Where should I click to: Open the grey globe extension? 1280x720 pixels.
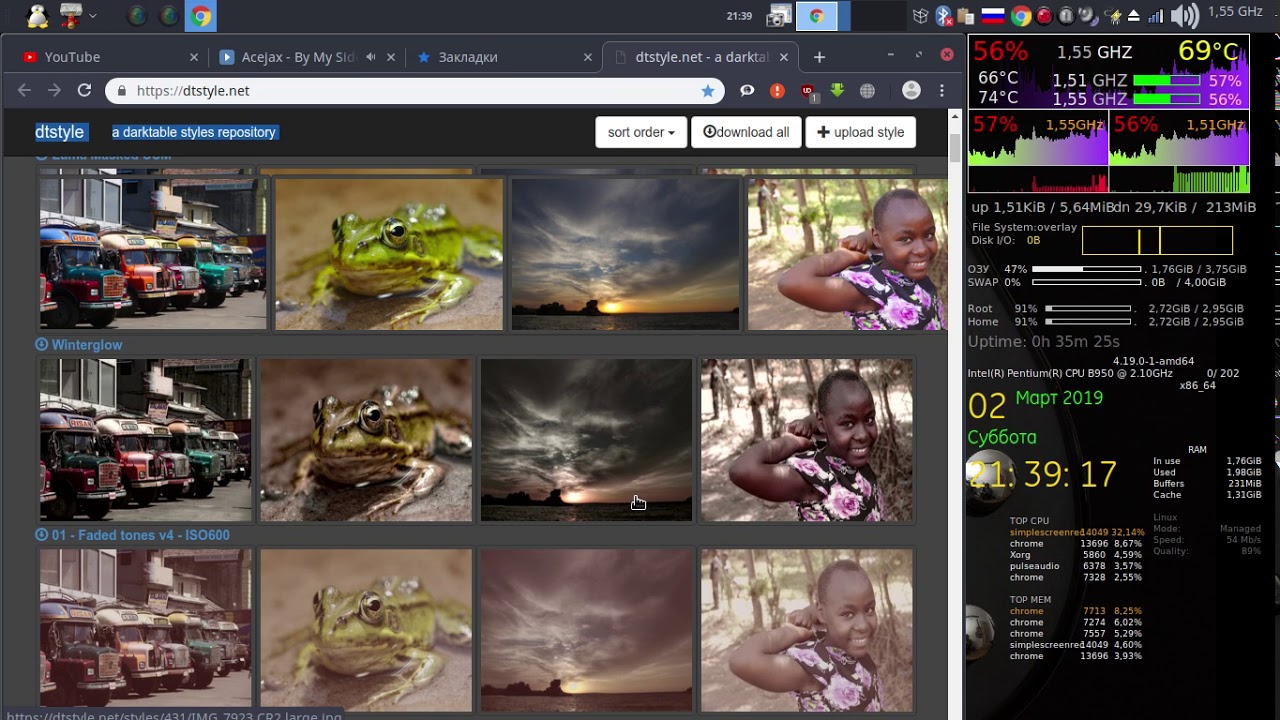pos(867,91)
